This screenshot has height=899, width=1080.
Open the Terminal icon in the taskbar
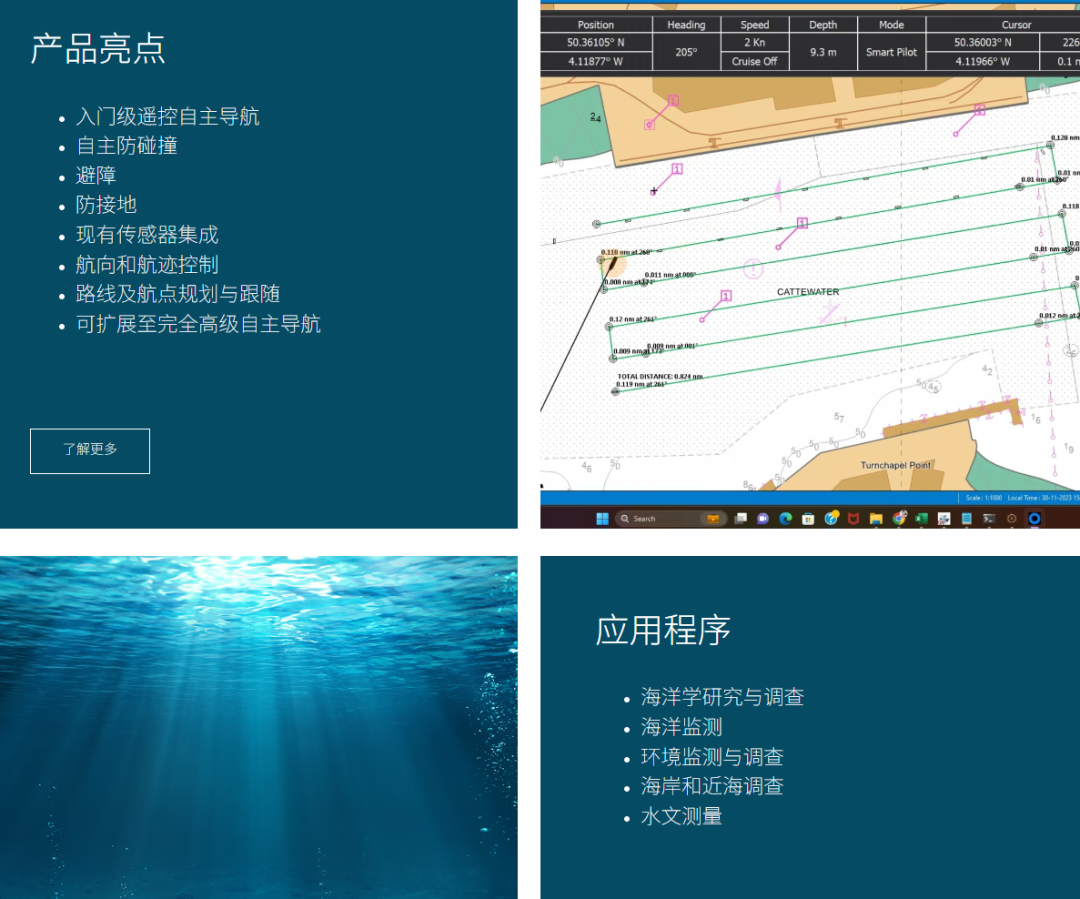pos(989,519)
